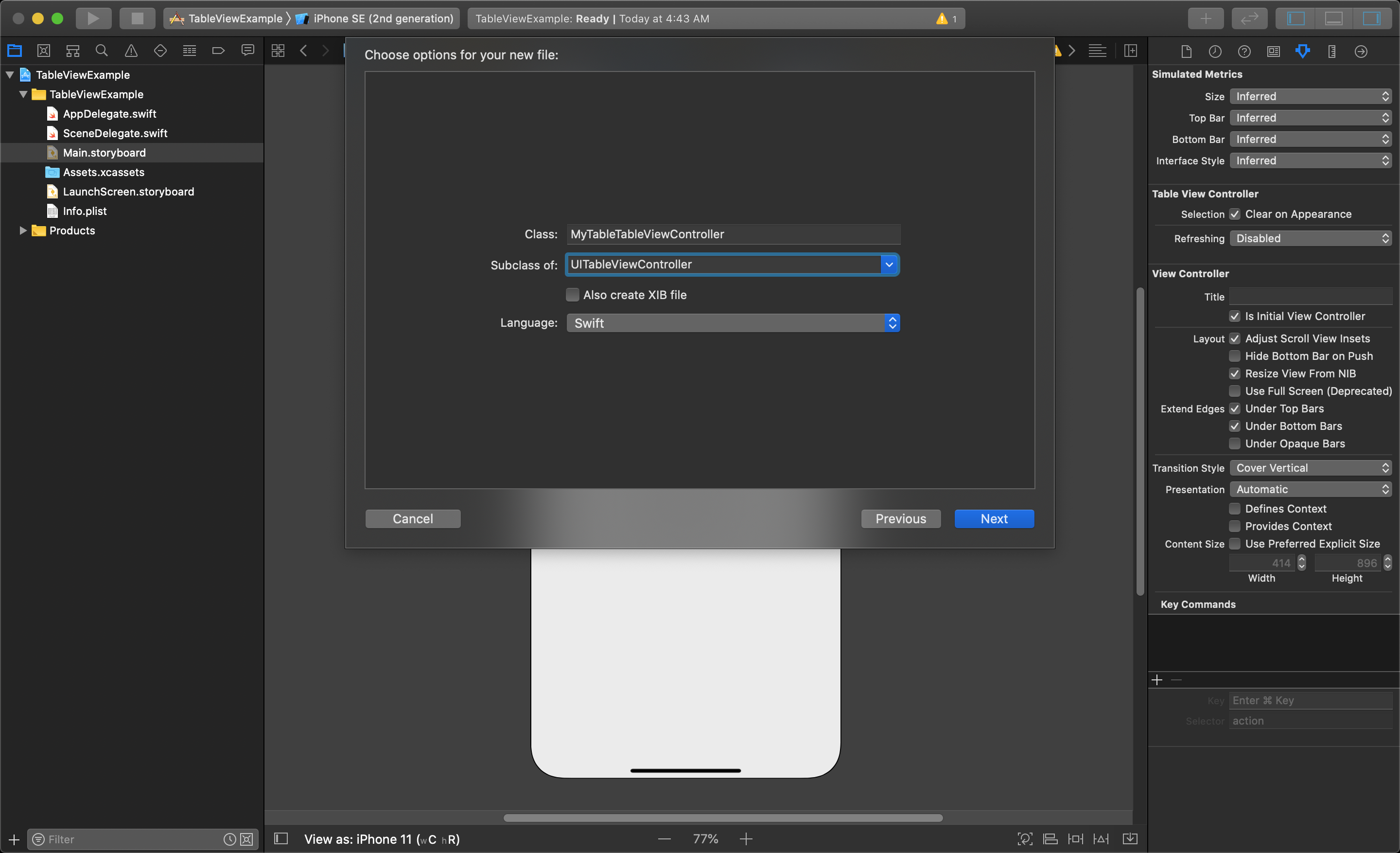Open LaunchScreen.storyboard

pyautogui.click(x=128, y=192)
